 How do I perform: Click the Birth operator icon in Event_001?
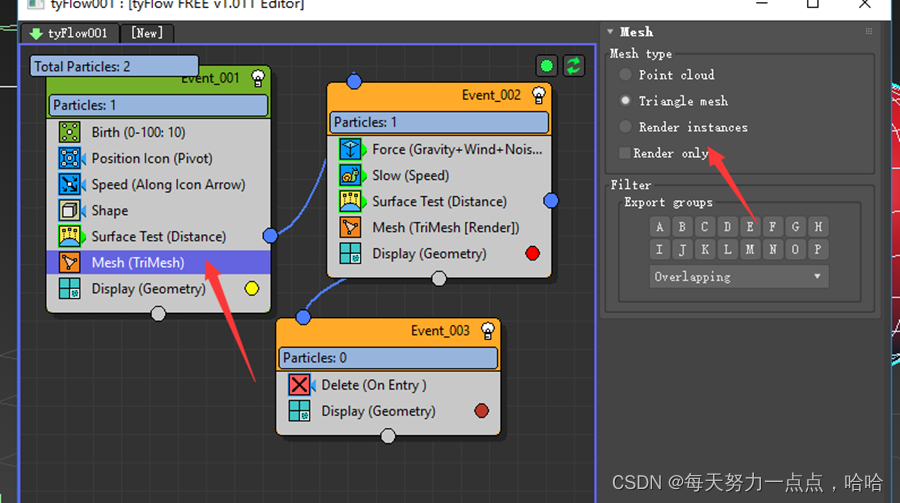tap(69, 132)
